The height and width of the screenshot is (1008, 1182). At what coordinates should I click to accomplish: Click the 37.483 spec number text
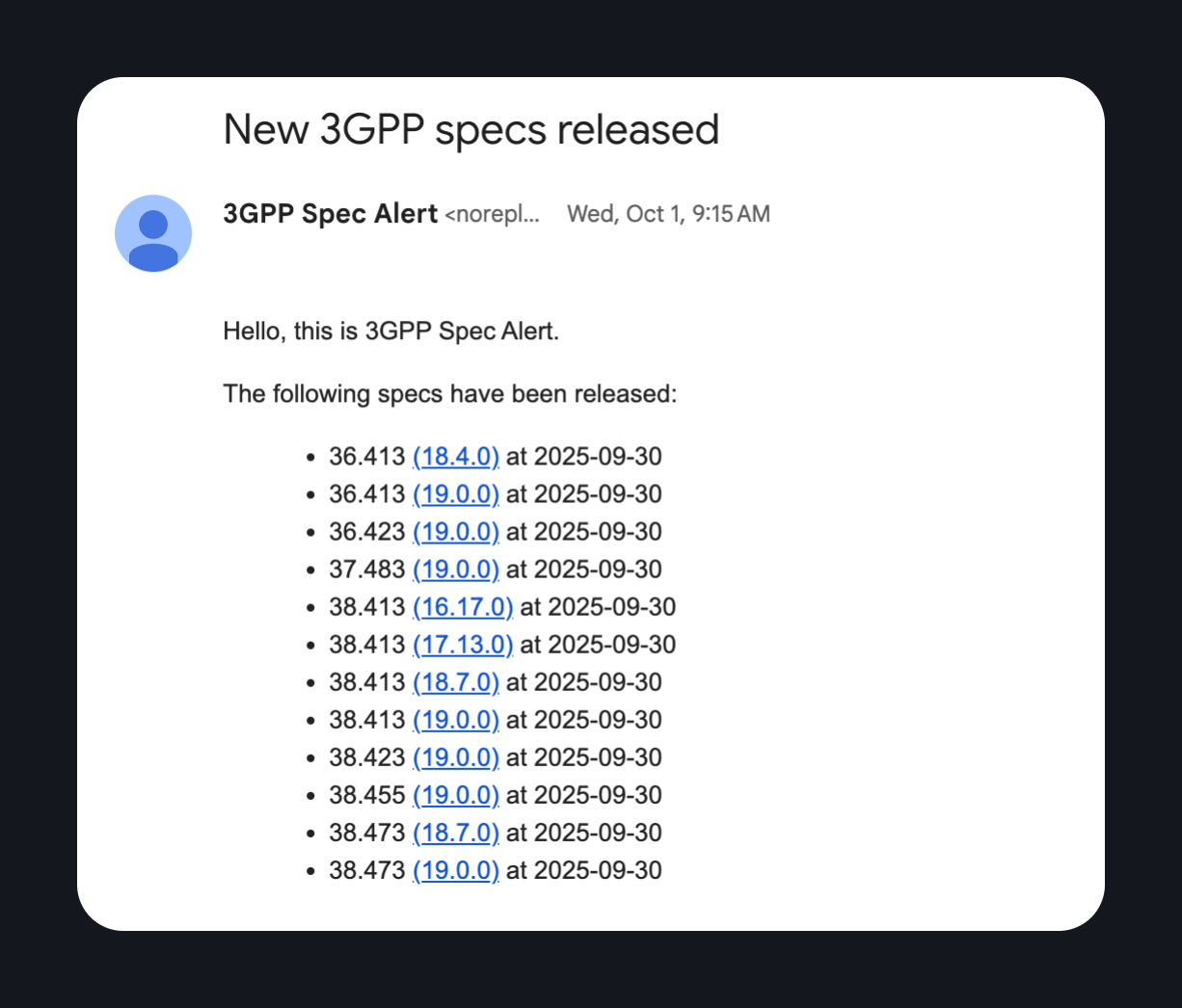pos(366,570)
